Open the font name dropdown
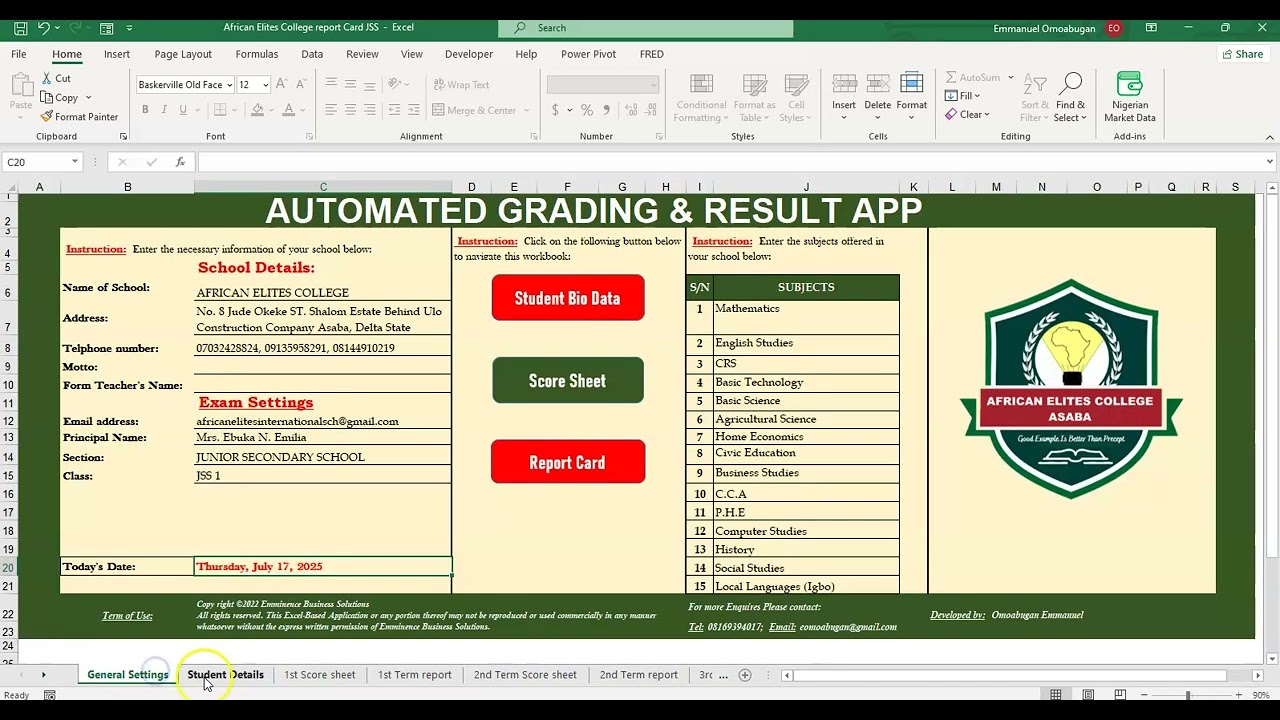 [229, 85]
